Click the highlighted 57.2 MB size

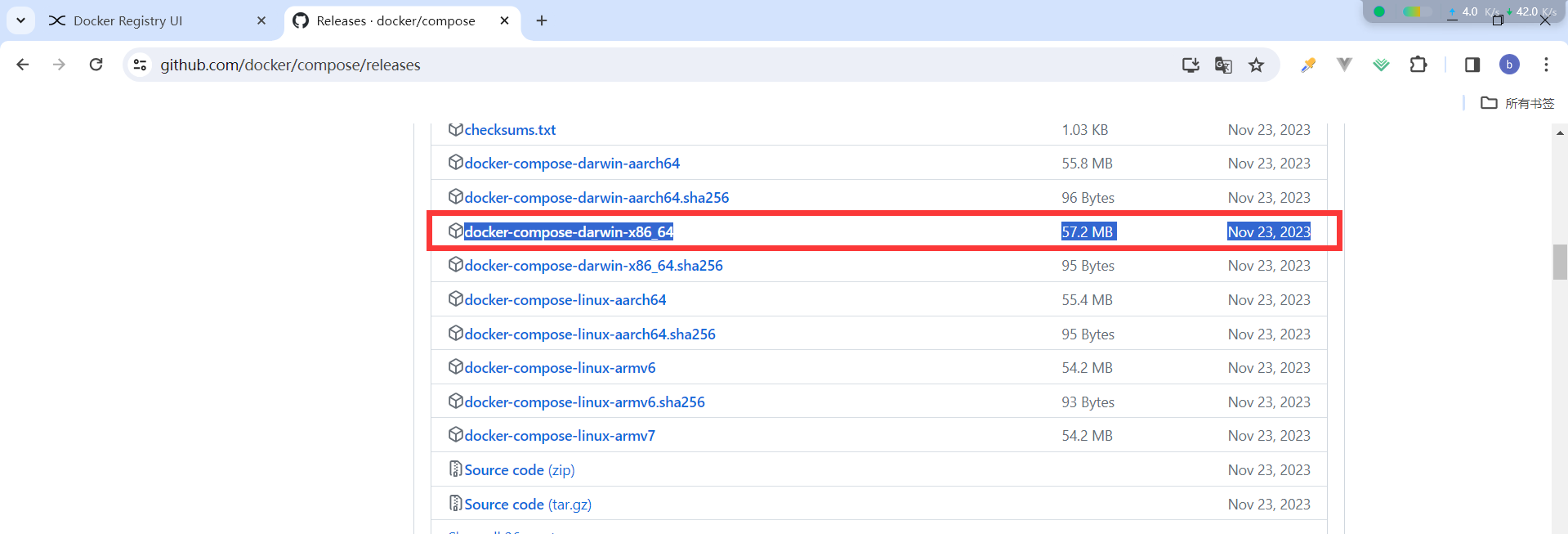(1088, 232)
